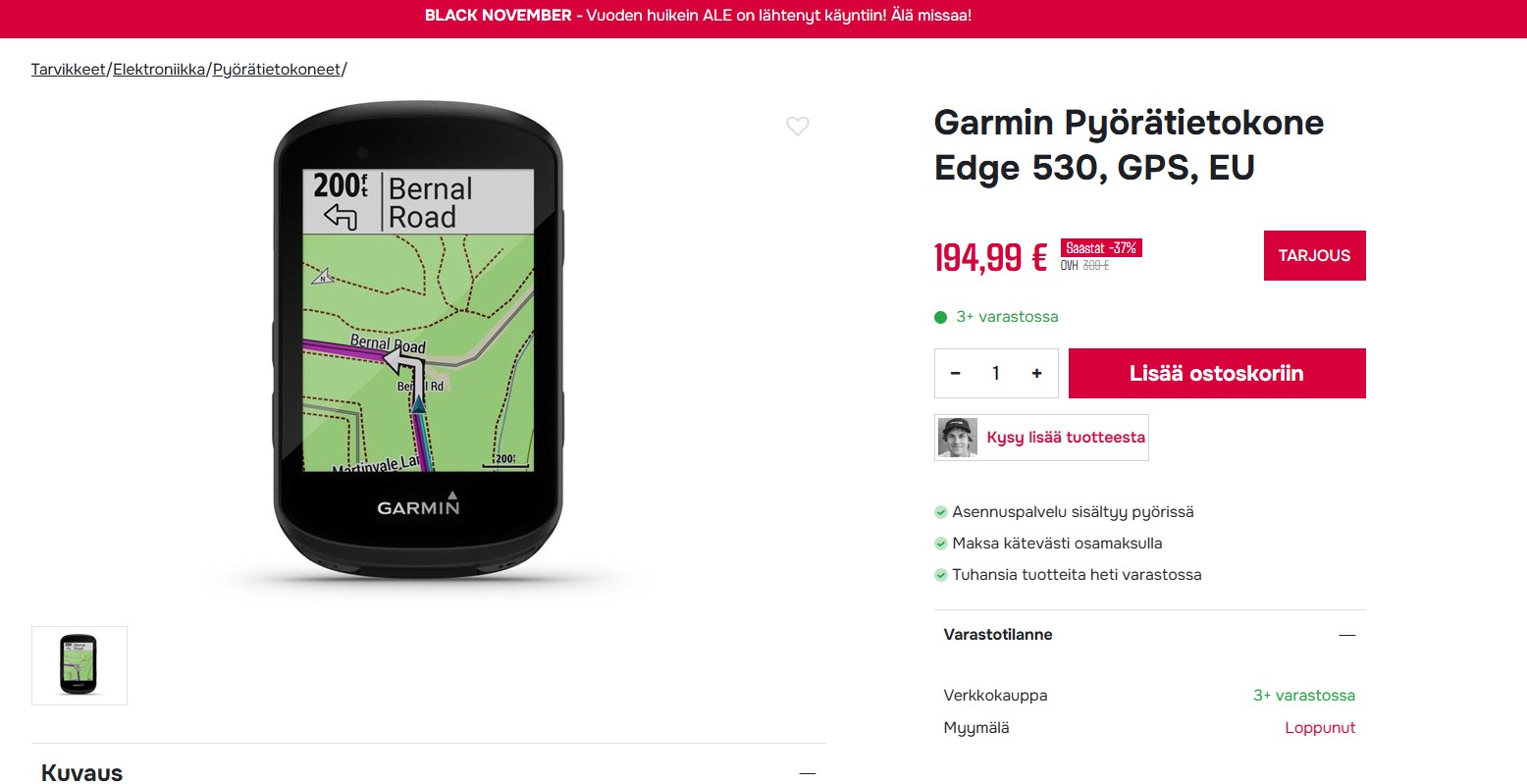Increase quantity with the plus button
The height and width of the screenshot is (784, 1527).
[1036, 373]
